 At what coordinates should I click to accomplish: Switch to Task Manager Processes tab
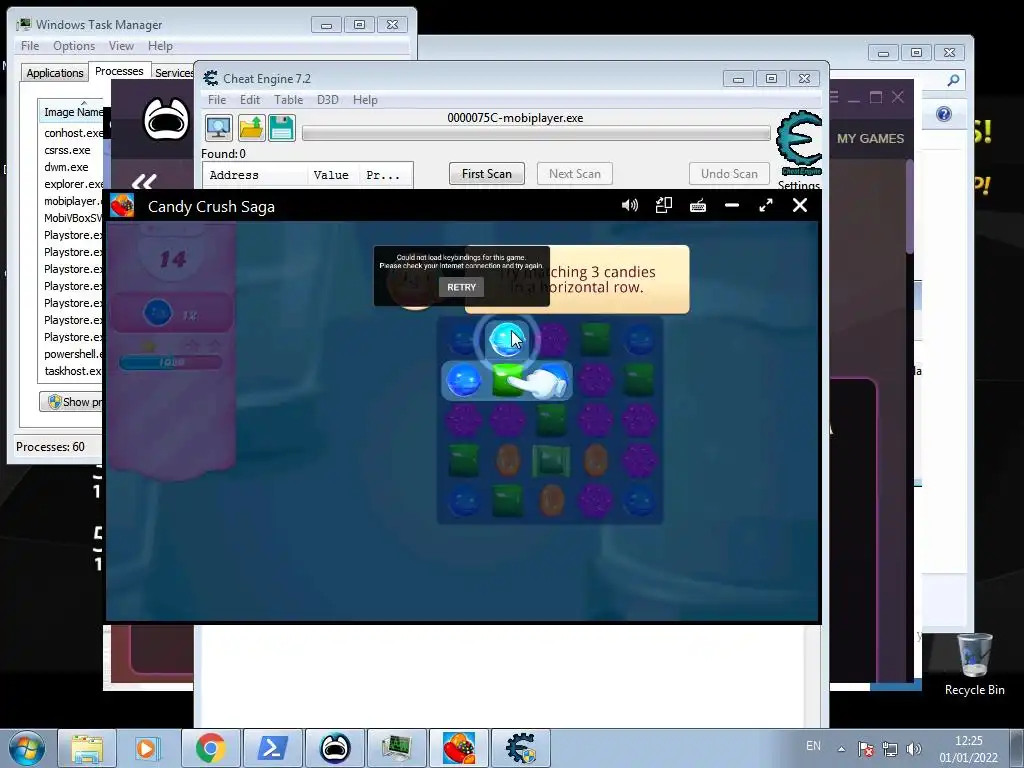119,71
